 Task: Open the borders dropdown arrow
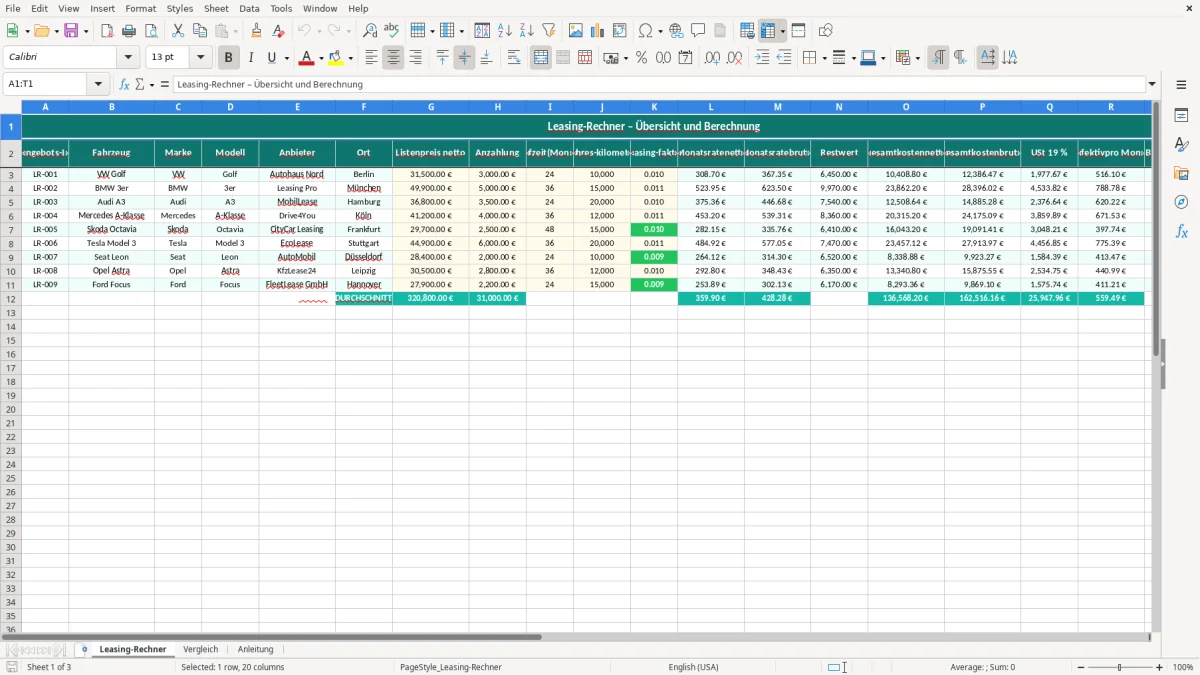[x=823, y=58]
